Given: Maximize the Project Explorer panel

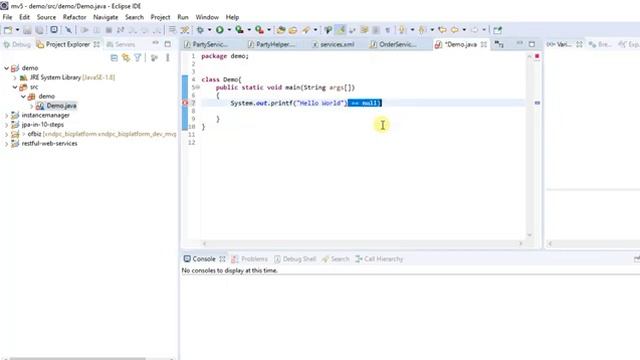Looking at the screenshot, I should click(167, 44).
